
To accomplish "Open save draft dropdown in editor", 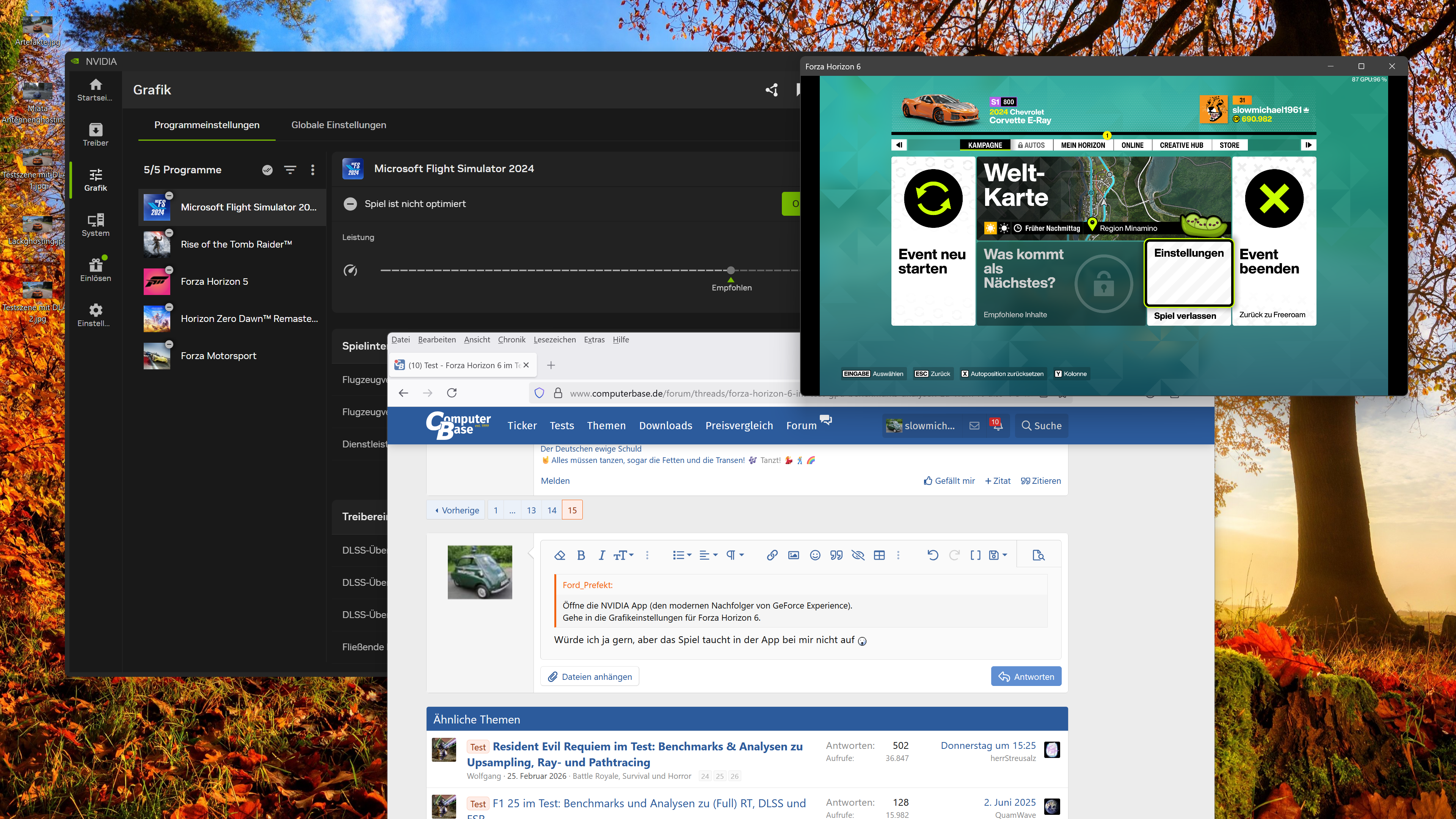I will 998,555.
